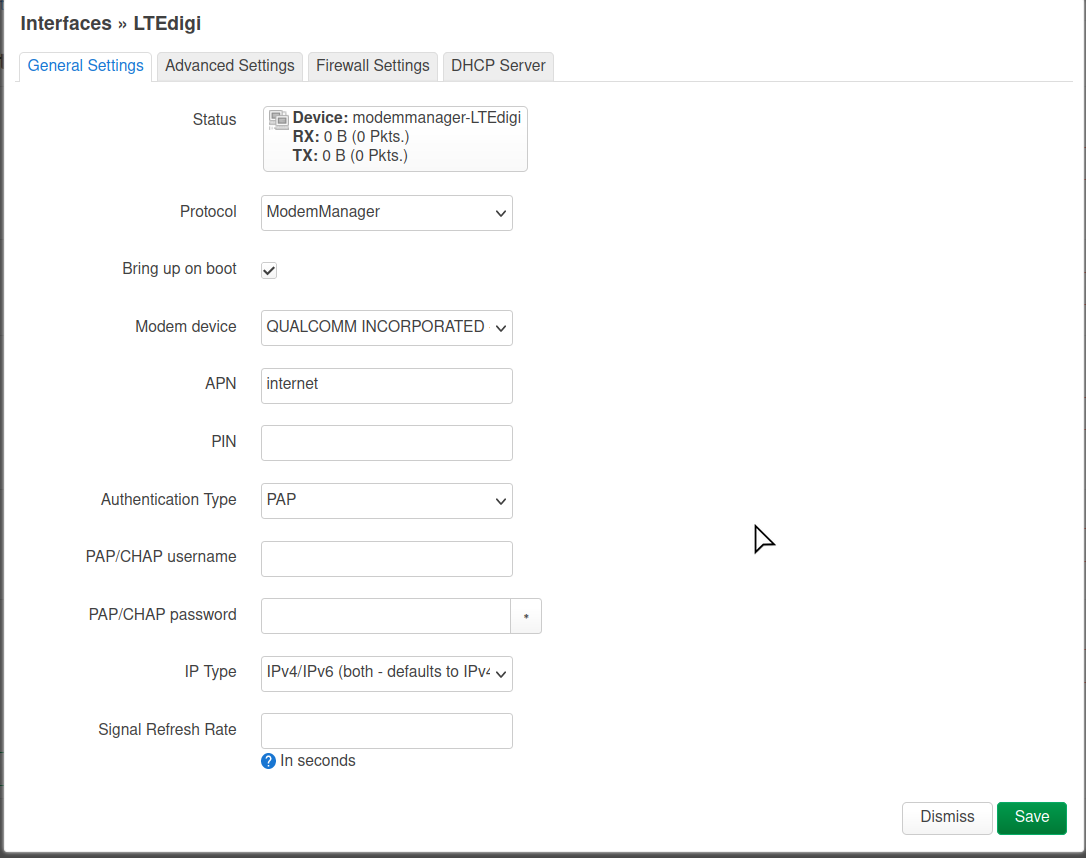Open the Modem device dropdown
Viewport: 1086px width, 858px height.
(386, 328)
